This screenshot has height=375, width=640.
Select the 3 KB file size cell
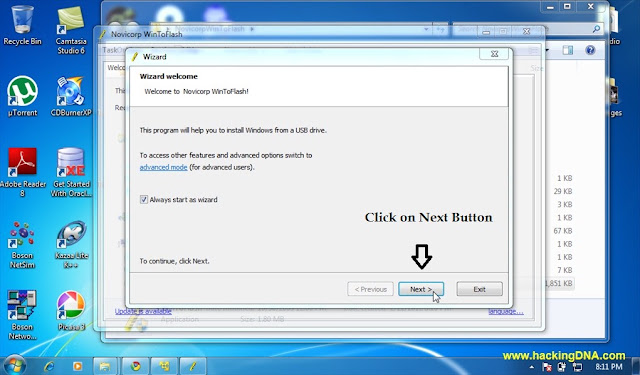click(564, 204)
